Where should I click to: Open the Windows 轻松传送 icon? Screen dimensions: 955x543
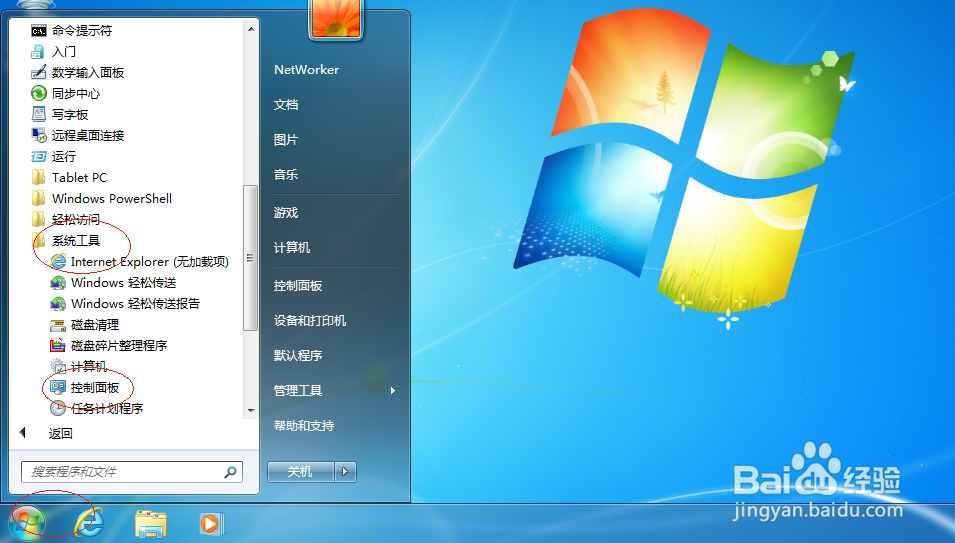point(58,282)
